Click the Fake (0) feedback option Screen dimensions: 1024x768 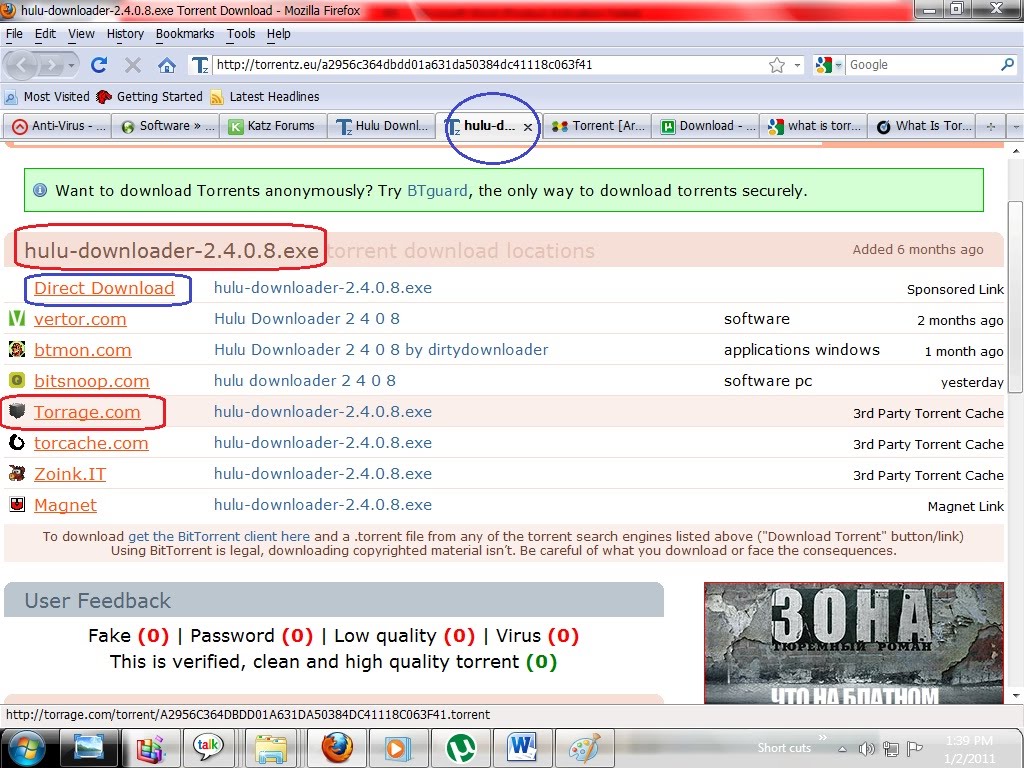click(129, 635)
